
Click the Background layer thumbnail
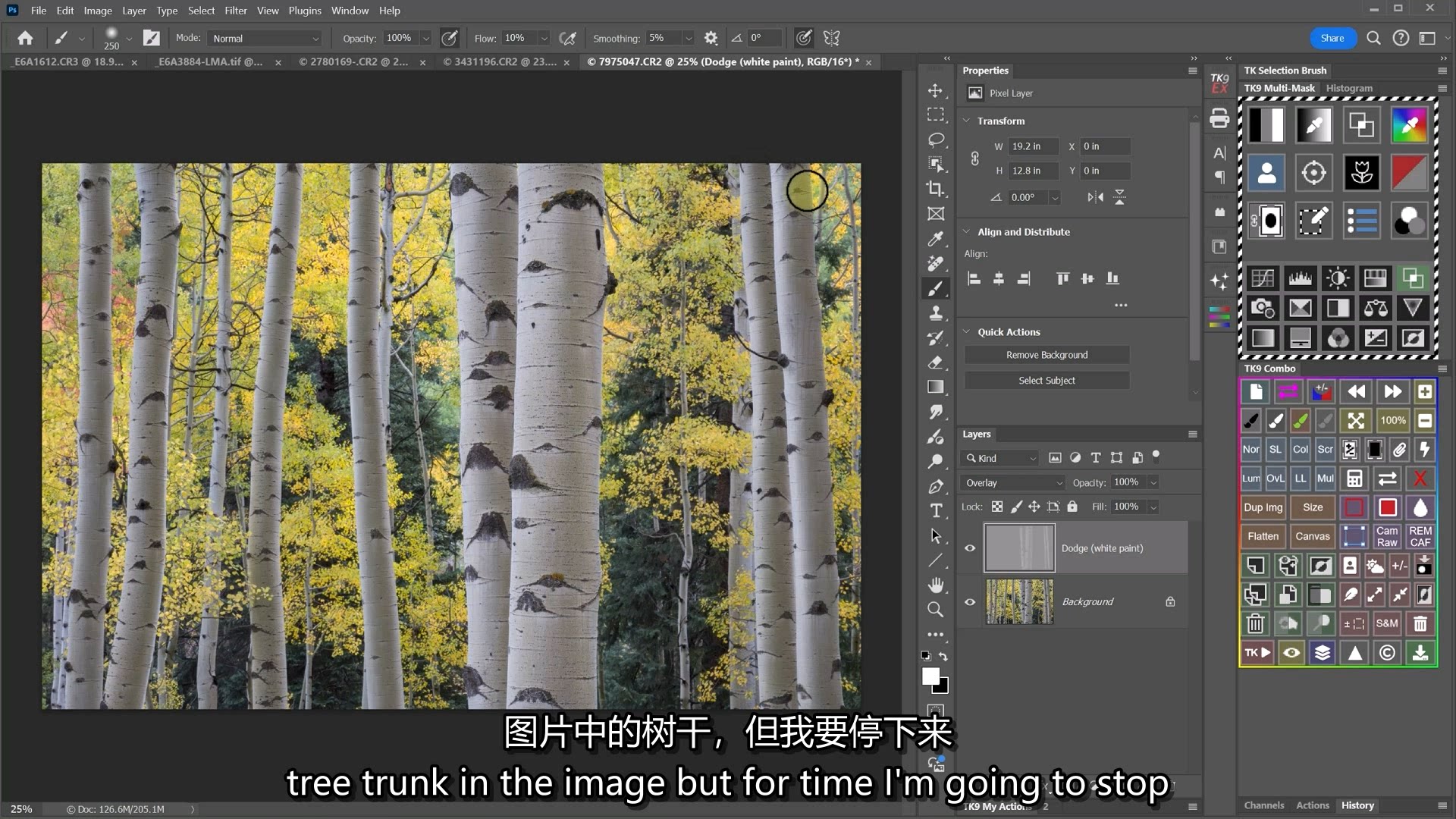pyautogui.click(x=1019, y=602)
